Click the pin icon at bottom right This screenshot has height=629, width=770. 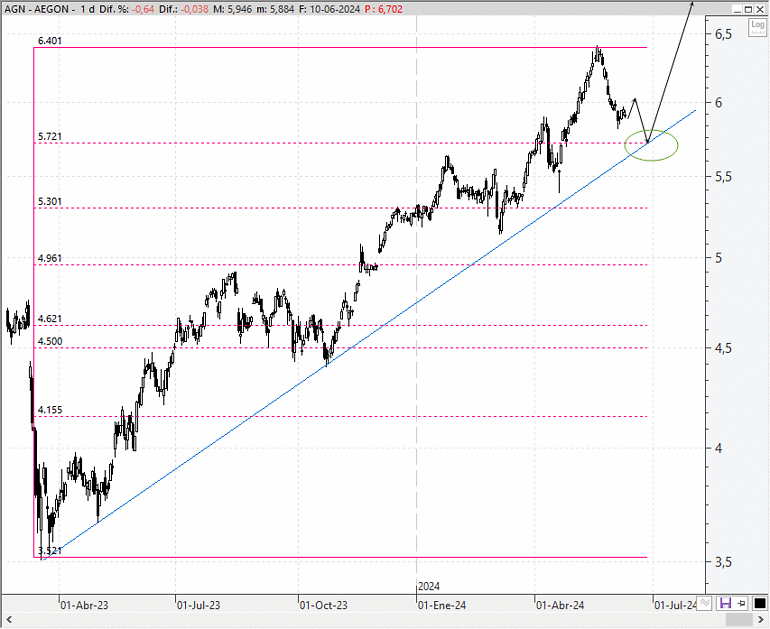[x=742, y=603]
